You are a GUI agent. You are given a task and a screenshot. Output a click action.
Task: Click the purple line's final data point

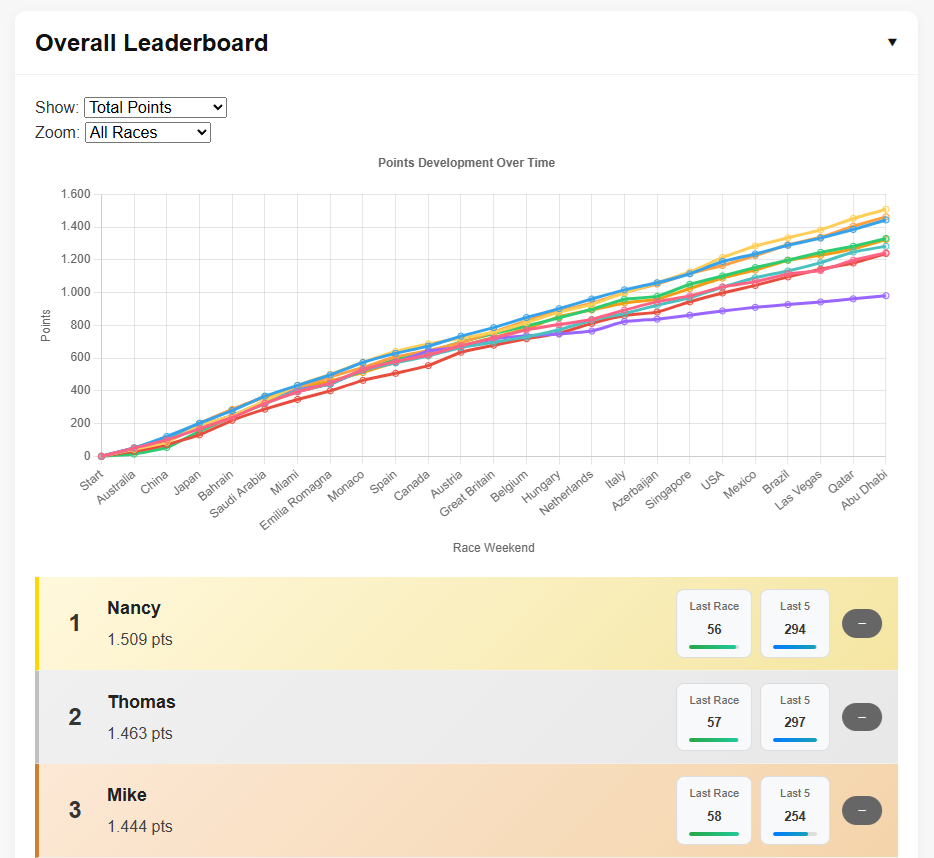(x=886, y=295)
